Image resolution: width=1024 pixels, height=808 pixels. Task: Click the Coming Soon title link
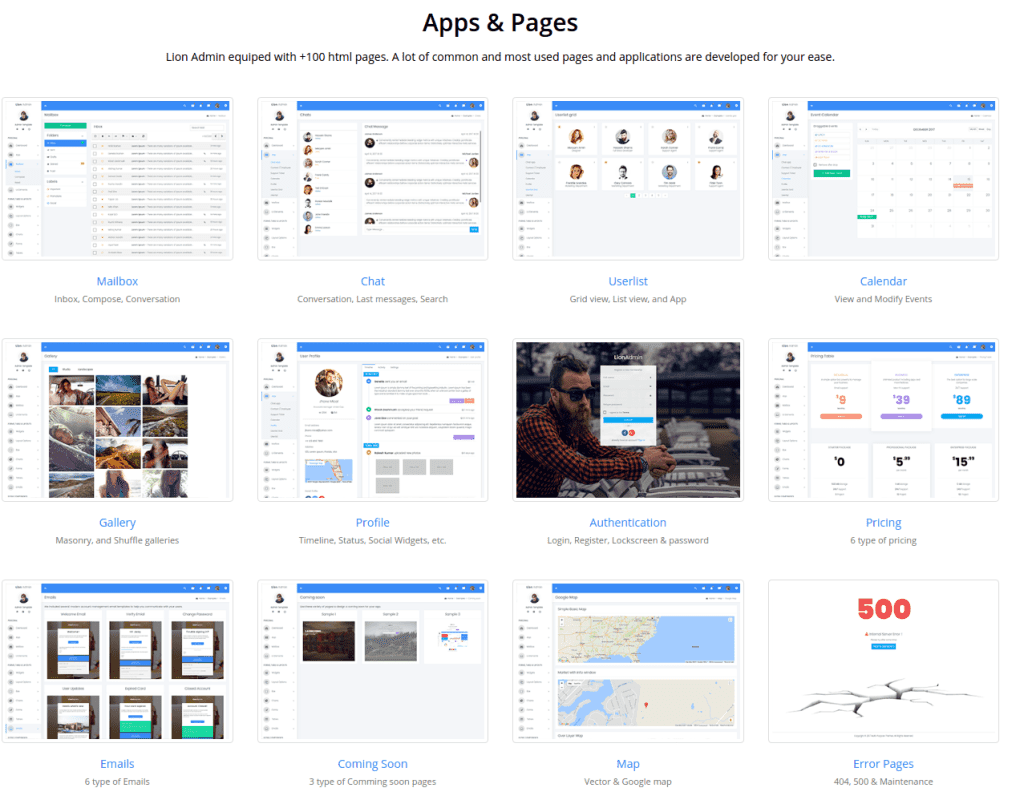(372, 764)
